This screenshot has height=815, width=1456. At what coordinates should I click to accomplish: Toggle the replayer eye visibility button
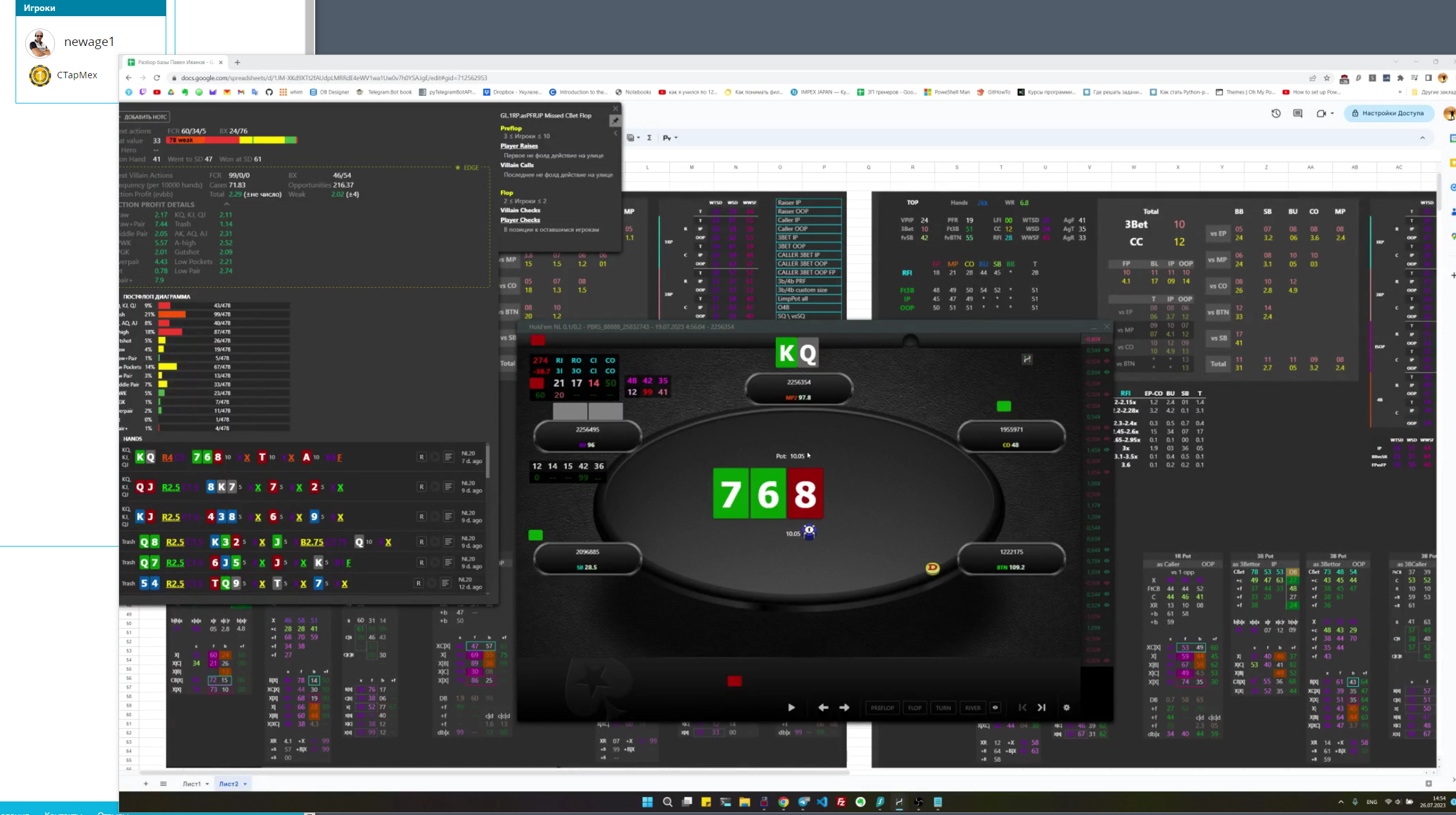pos(995,708)
